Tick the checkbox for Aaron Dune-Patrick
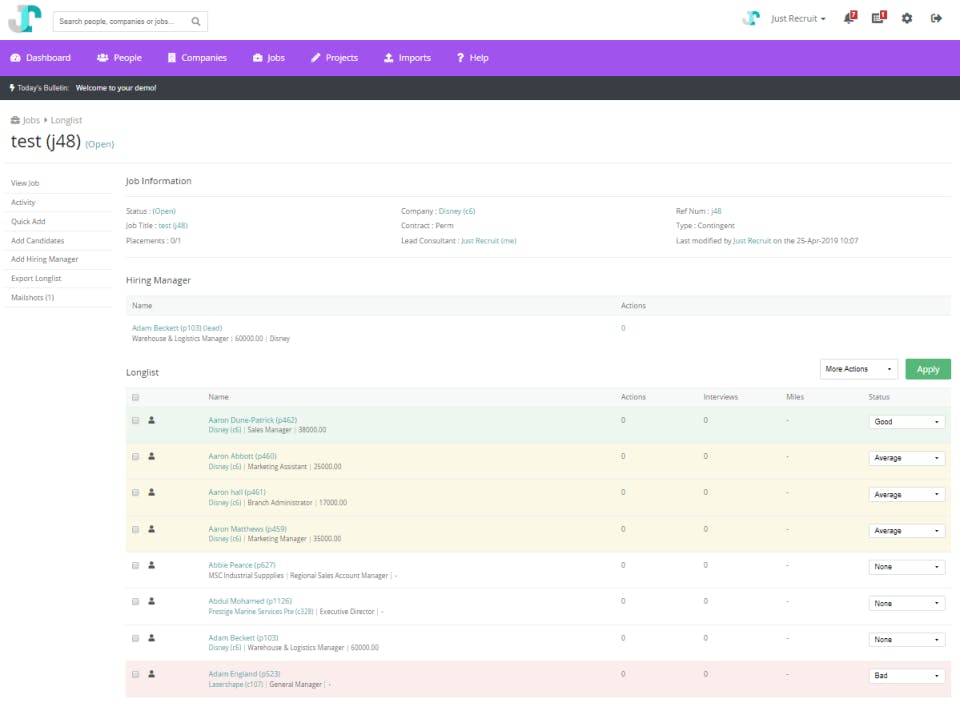This screenshot has height=707, width=960. pyautogui.click(x=135, y=421)
